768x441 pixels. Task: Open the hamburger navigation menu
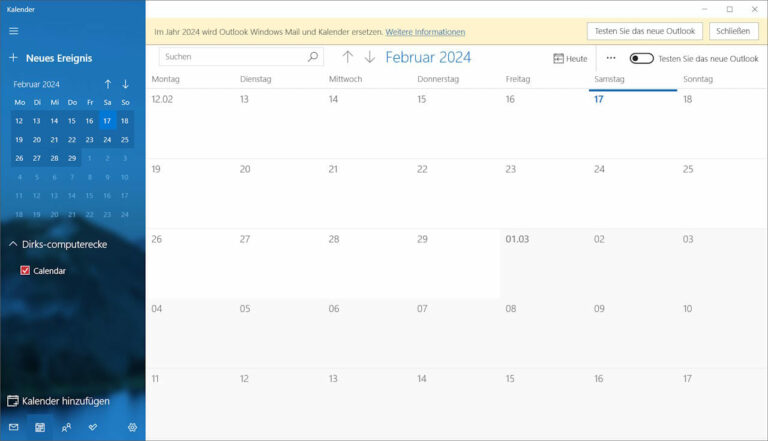[x=14, y=31]
